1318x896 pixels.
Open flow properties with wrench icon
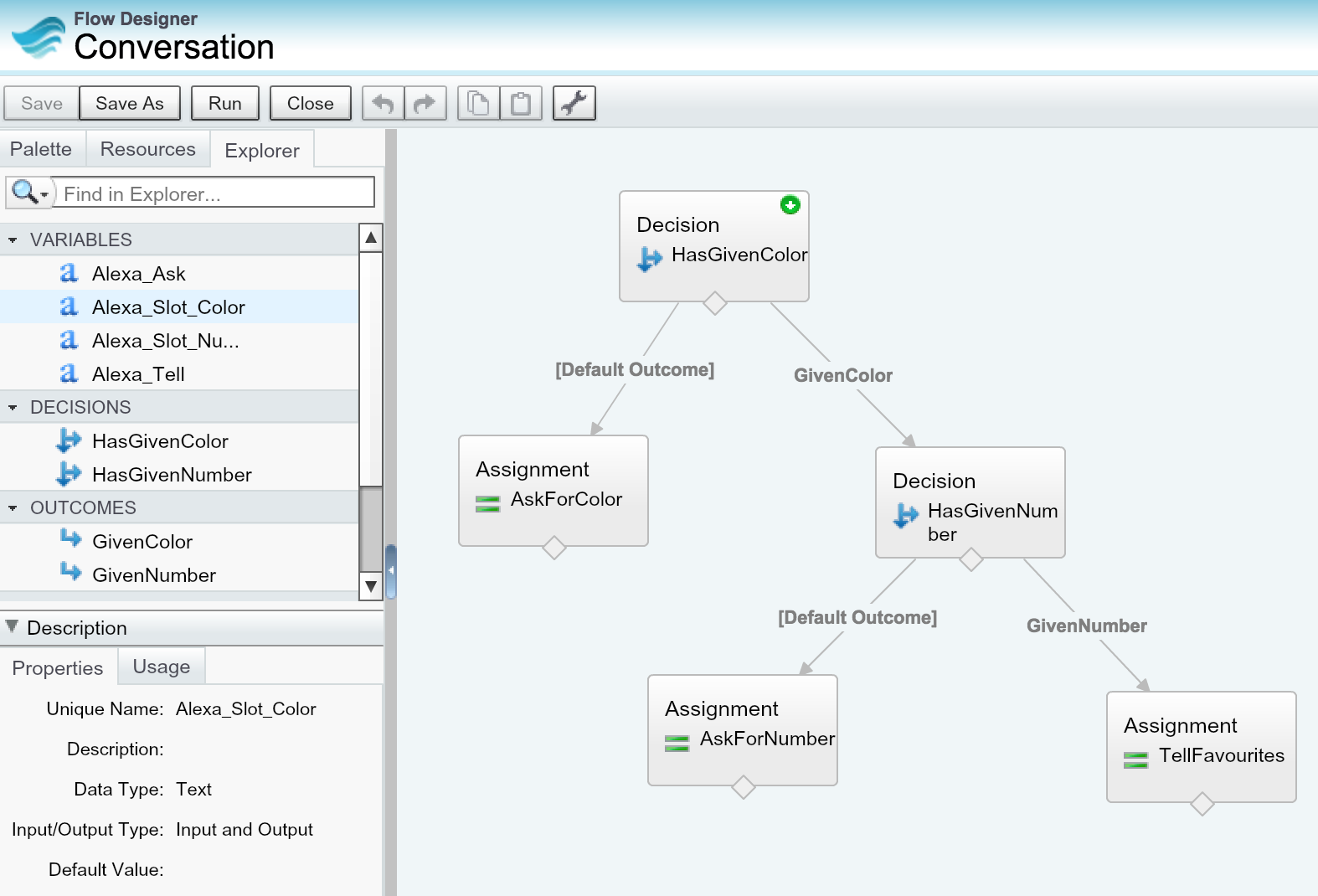[574, 103]
